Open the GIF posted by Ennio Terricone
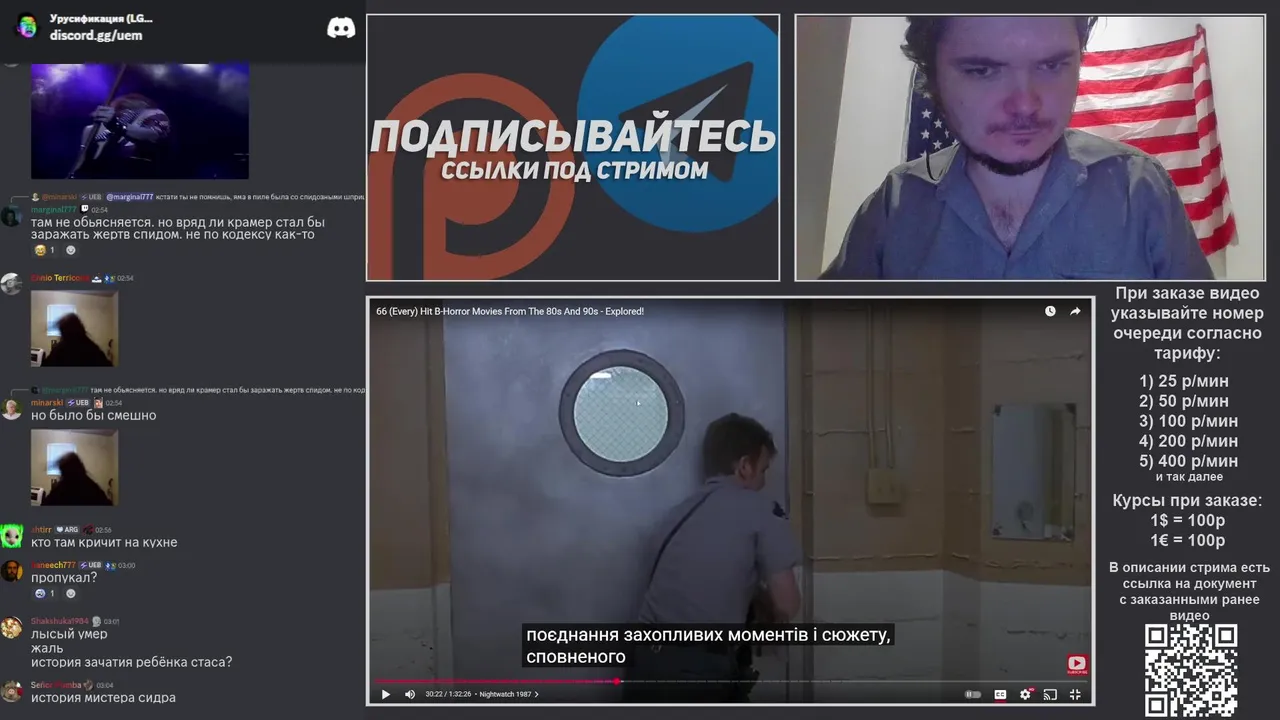This screenshot has height=720, width=1280. click(x=74, y=328)
